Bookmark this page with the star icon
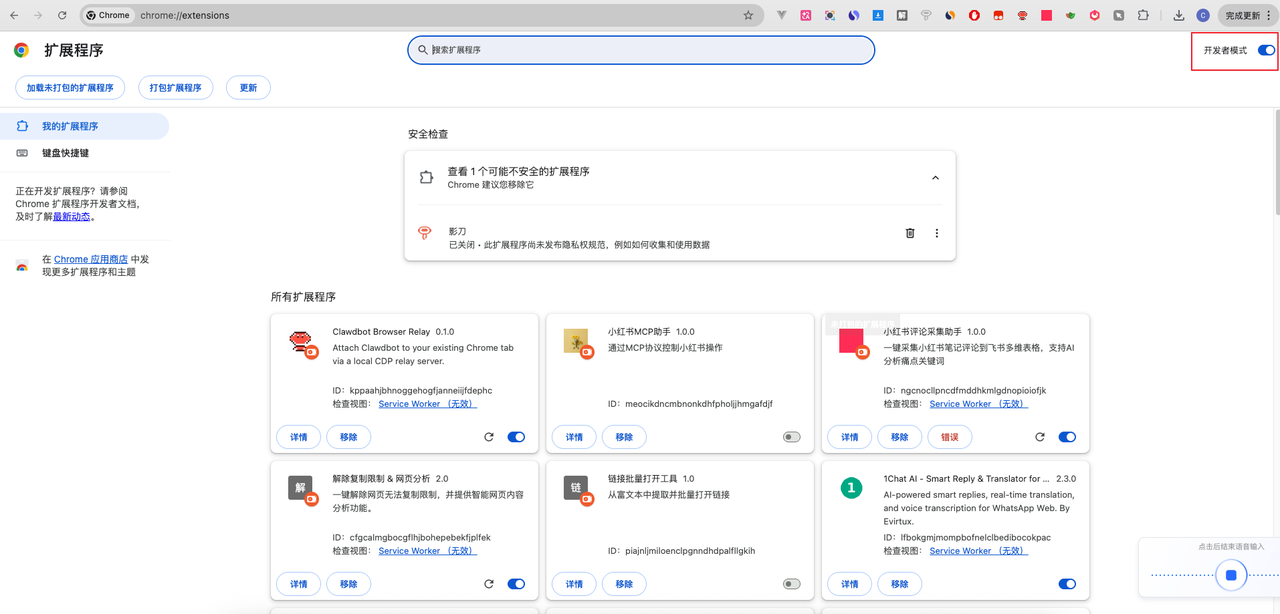 click(748, 15)
